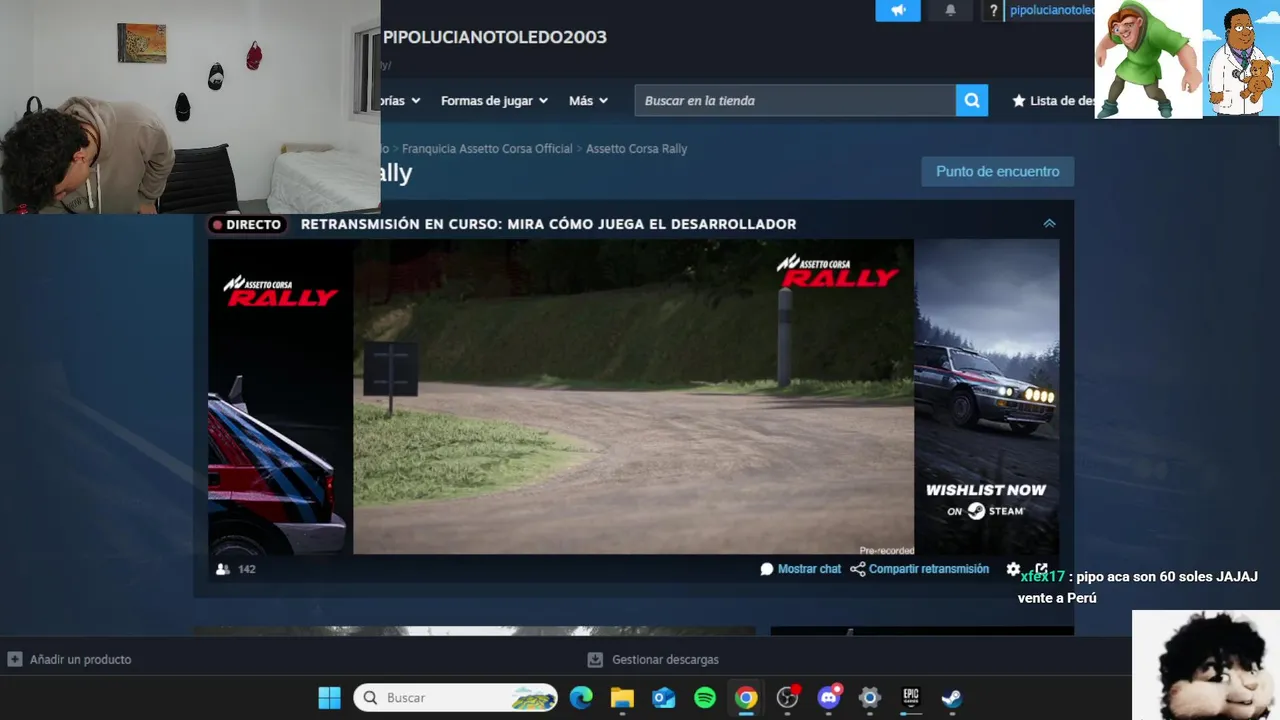The width and height of the screenshot is (1280, 720).
Task: Collapse the broadcast panel with the chevron
Action: click(x=1049, y=224)
